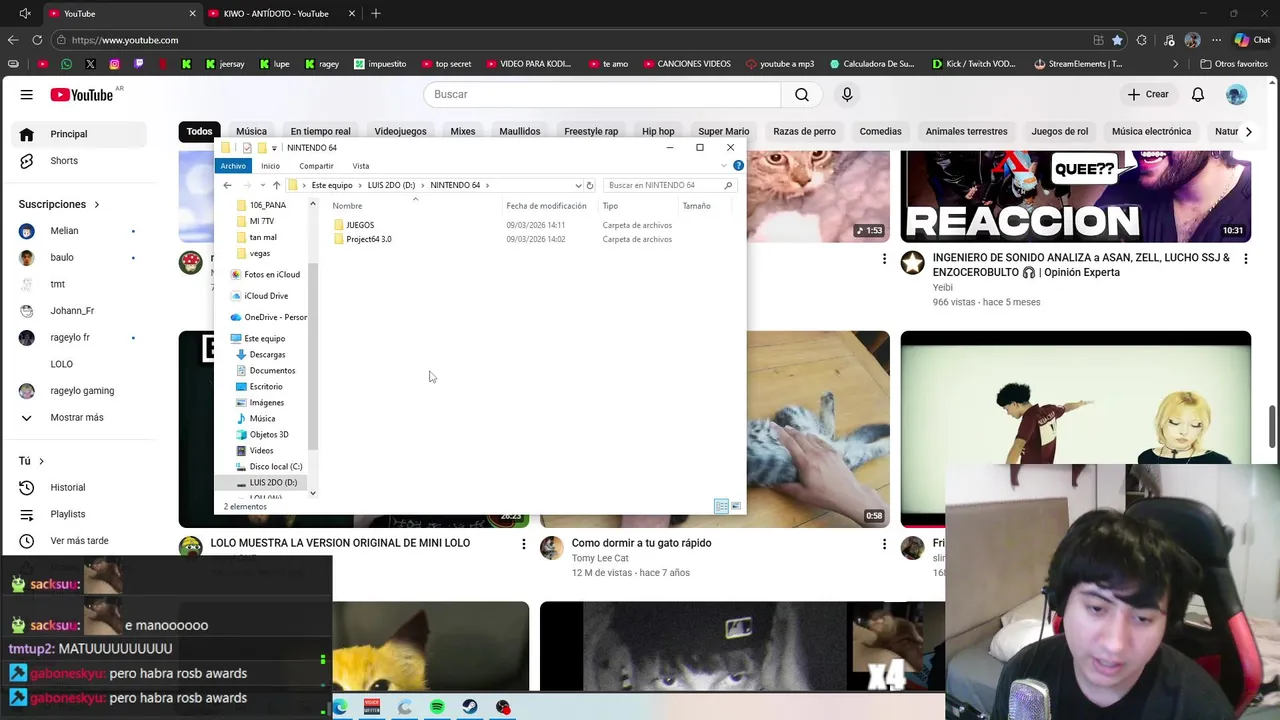The height and width of the screenshot is (720, 1280).
Task: Click the YouTube logo to go home
Action: click(x=82, y=94)
